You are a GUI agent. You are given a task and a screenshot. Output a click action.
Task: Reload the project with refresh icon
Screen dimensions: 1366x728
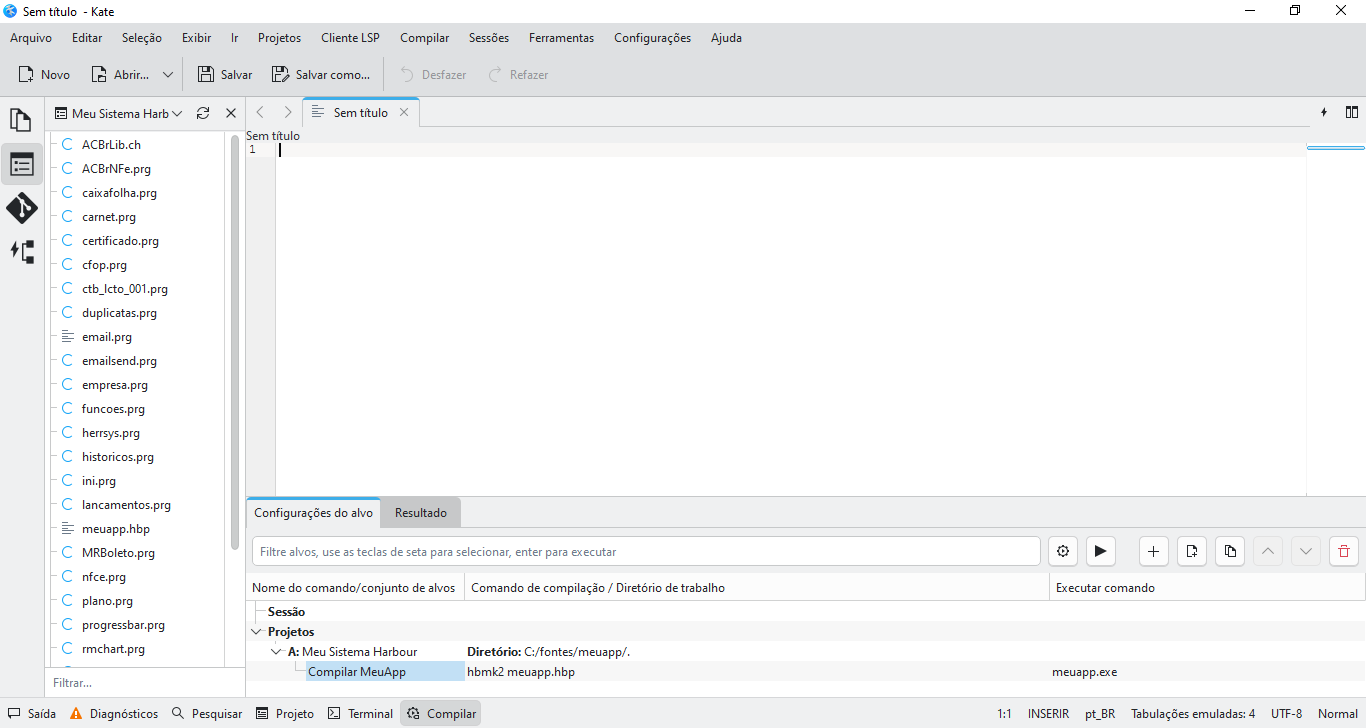(203, 114)
